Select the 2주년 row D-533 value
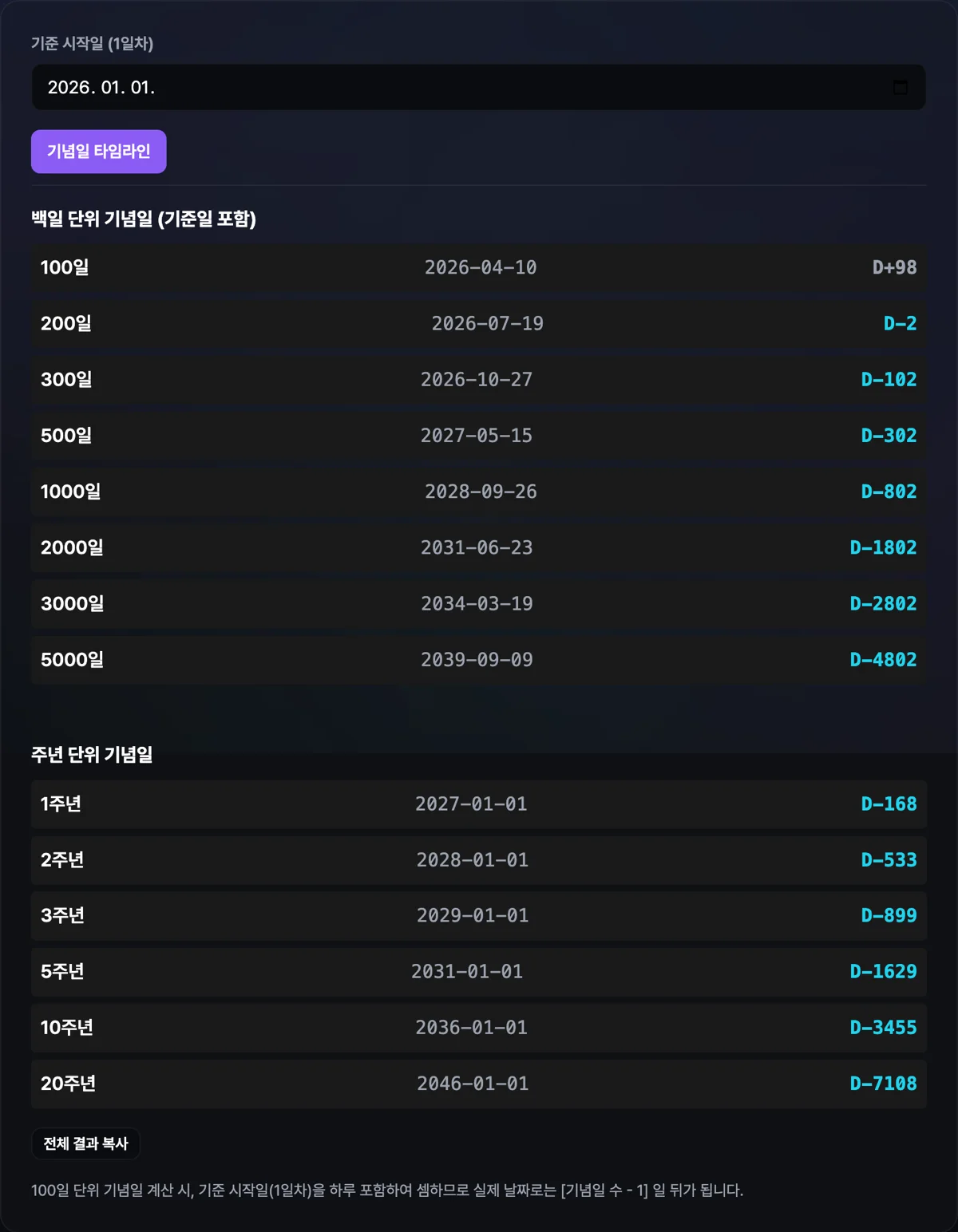Viewport: 958px width, 1232px height. click(889, 860)
